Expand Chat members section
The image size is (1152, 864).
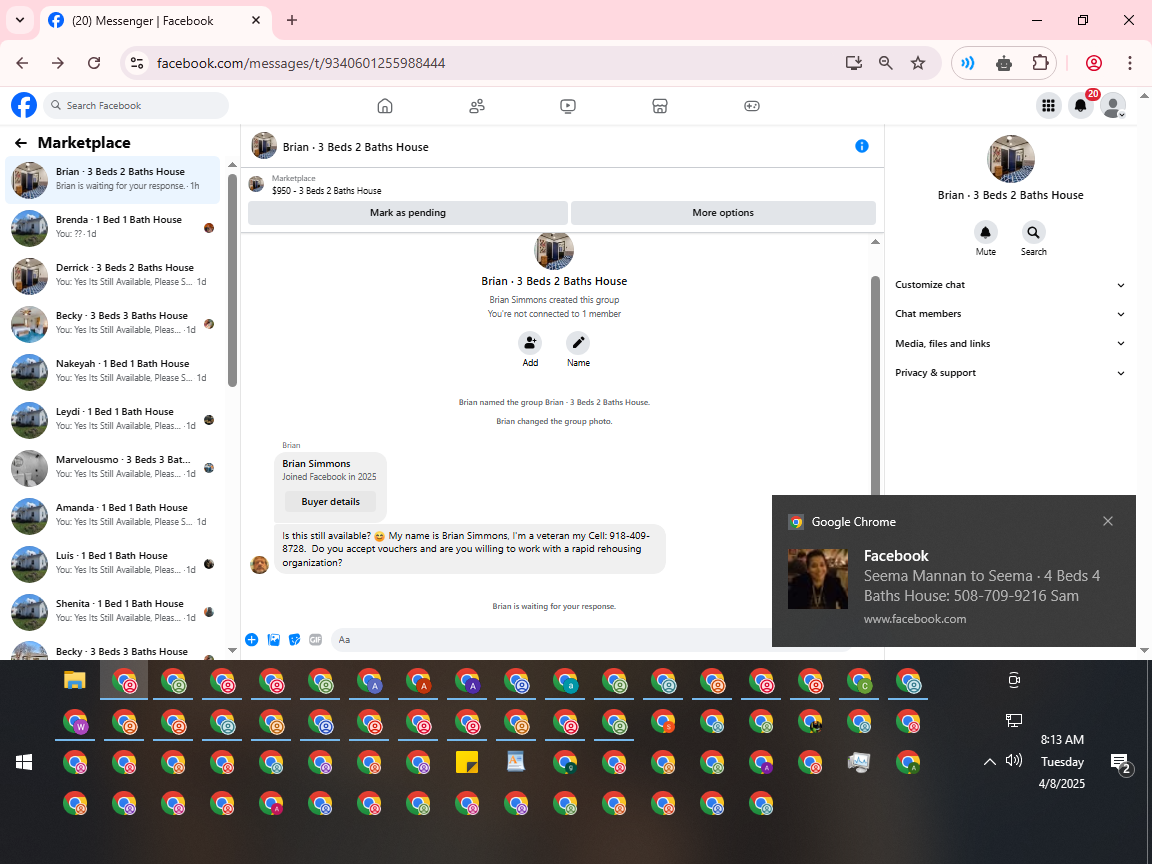click(x=1009, y=314)
